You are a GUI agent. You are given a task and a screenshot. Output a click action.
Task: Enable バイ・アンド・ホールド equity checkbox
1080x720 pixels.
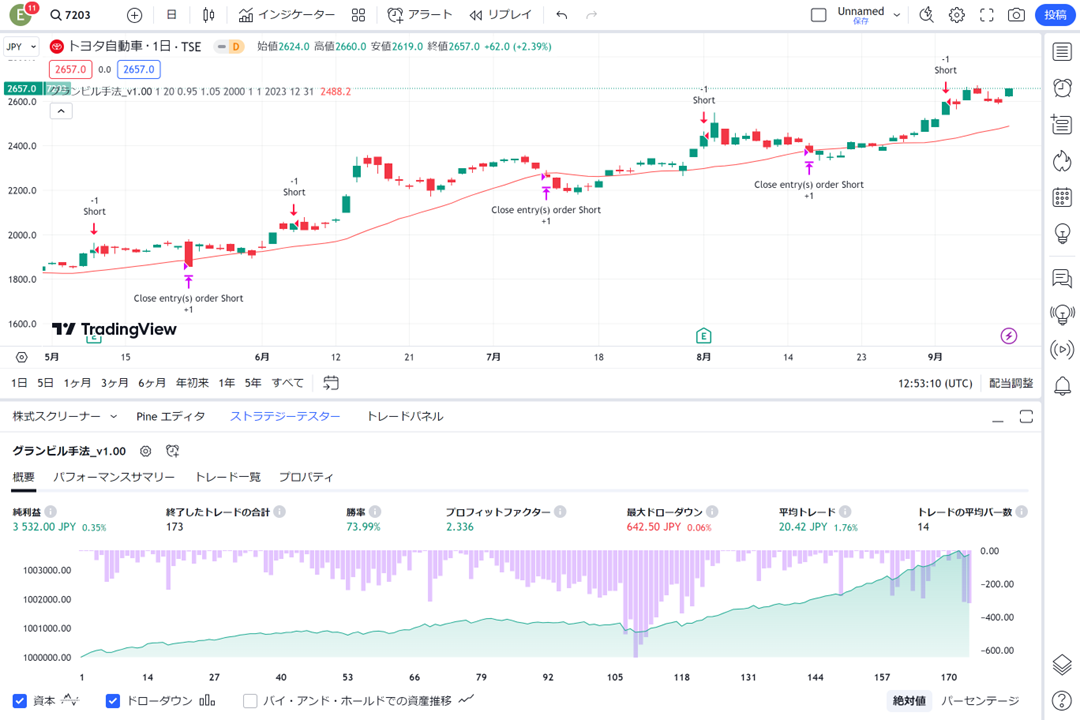[251, 701]
